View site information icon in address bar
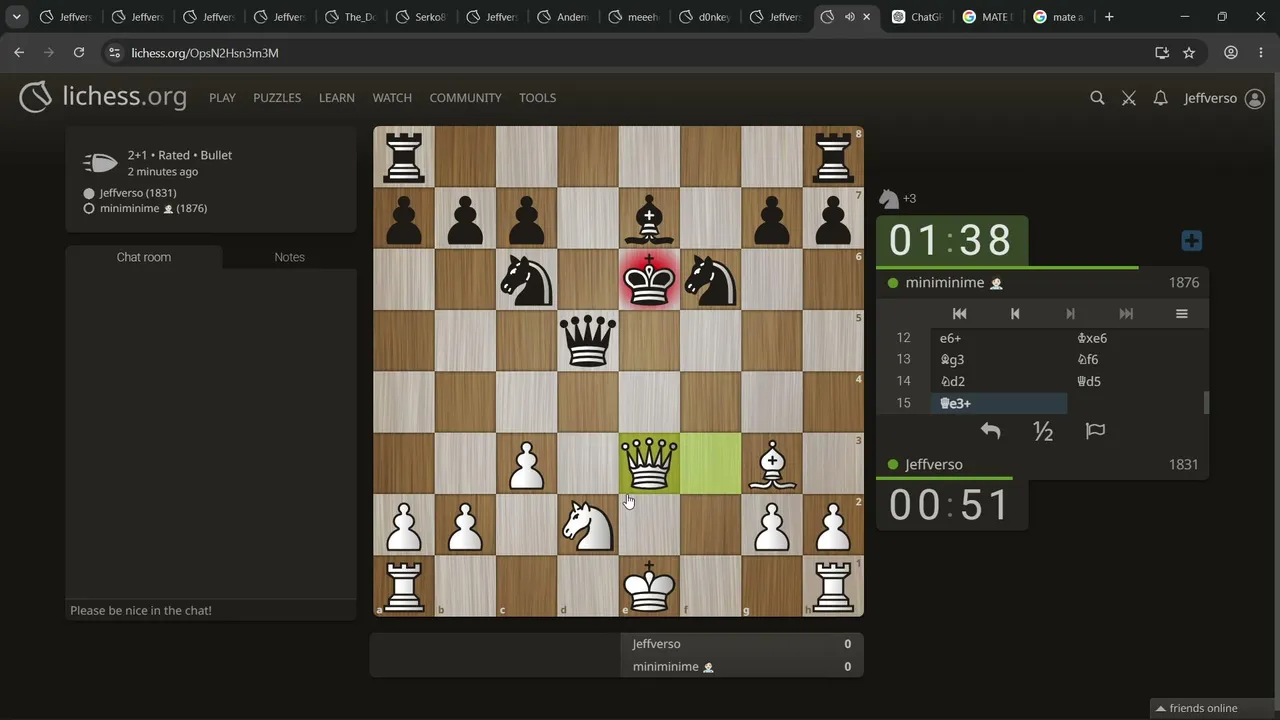Viewport: 1280px width, 720px height. [114, 53]
